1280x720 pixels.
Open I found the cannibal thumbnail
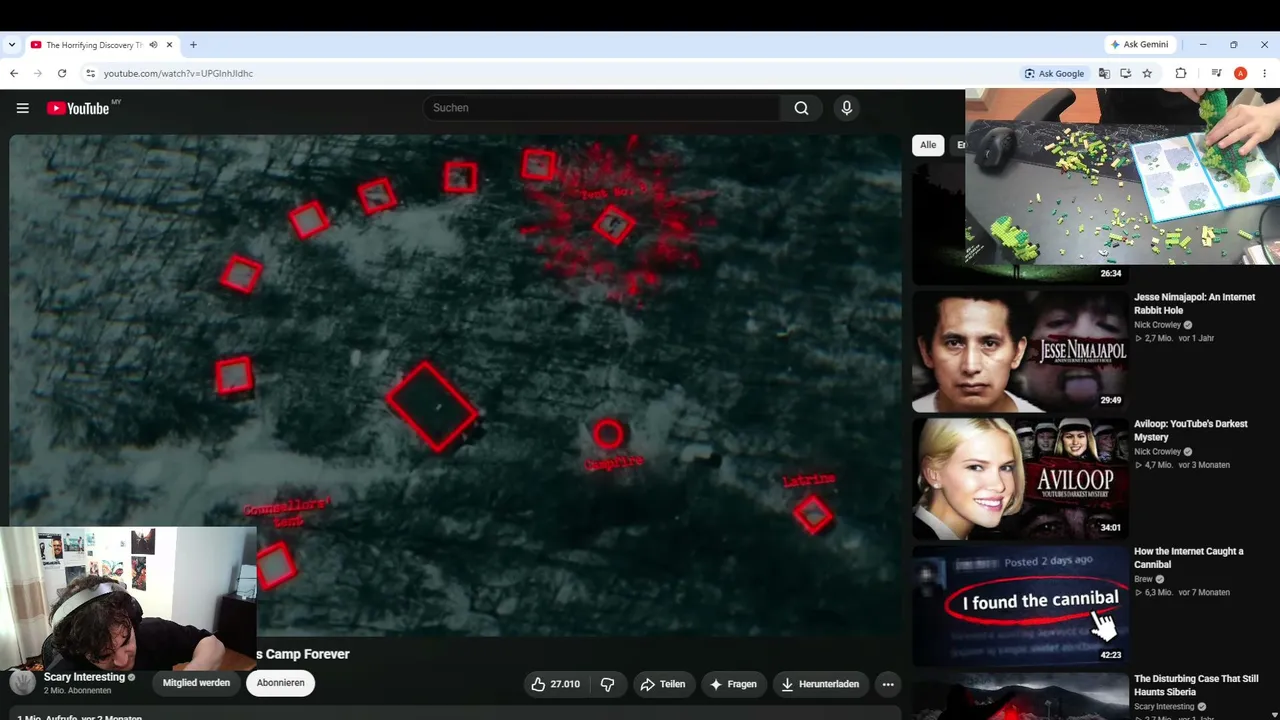point(1019,605)
